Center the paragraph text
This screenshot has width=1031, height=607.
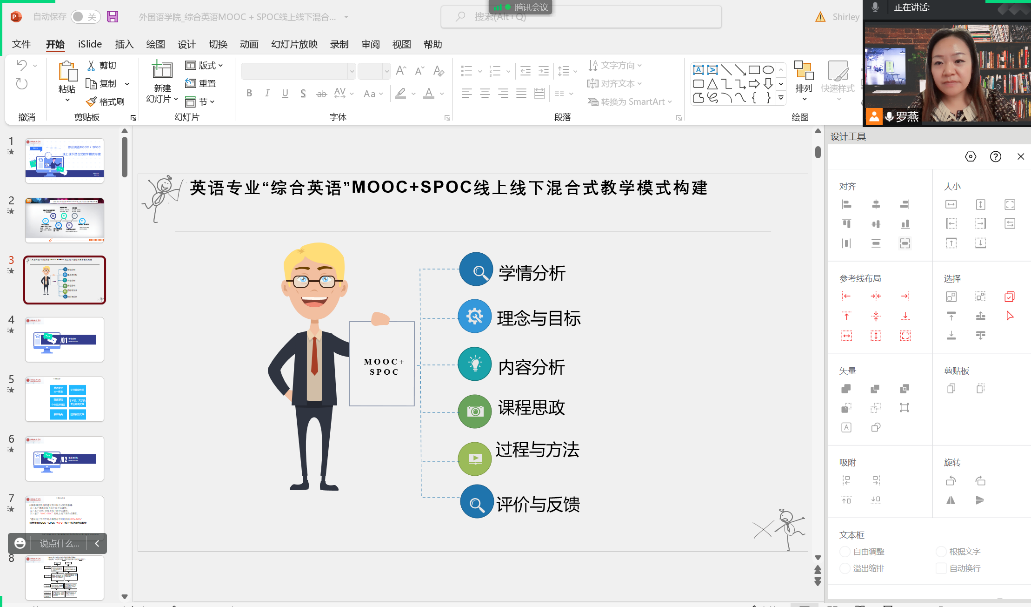coord(485,94)
